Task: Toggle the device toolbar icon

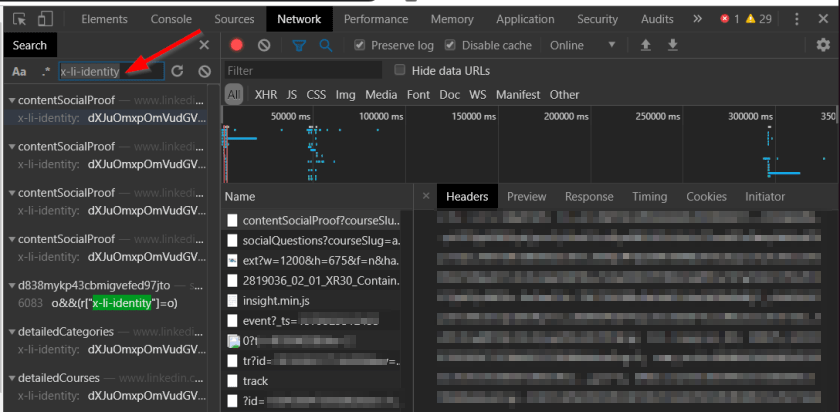Action: [x=46, y=19]
